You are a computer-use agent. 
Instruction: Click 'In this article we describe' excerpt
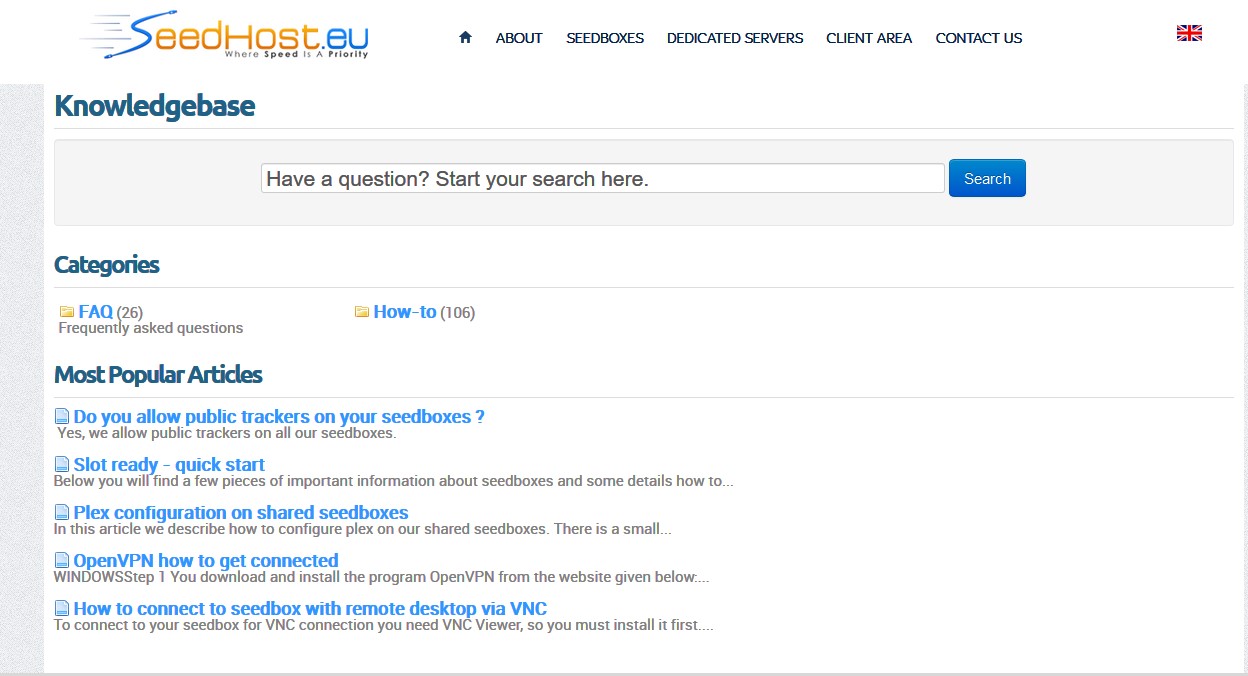[363, 529]
